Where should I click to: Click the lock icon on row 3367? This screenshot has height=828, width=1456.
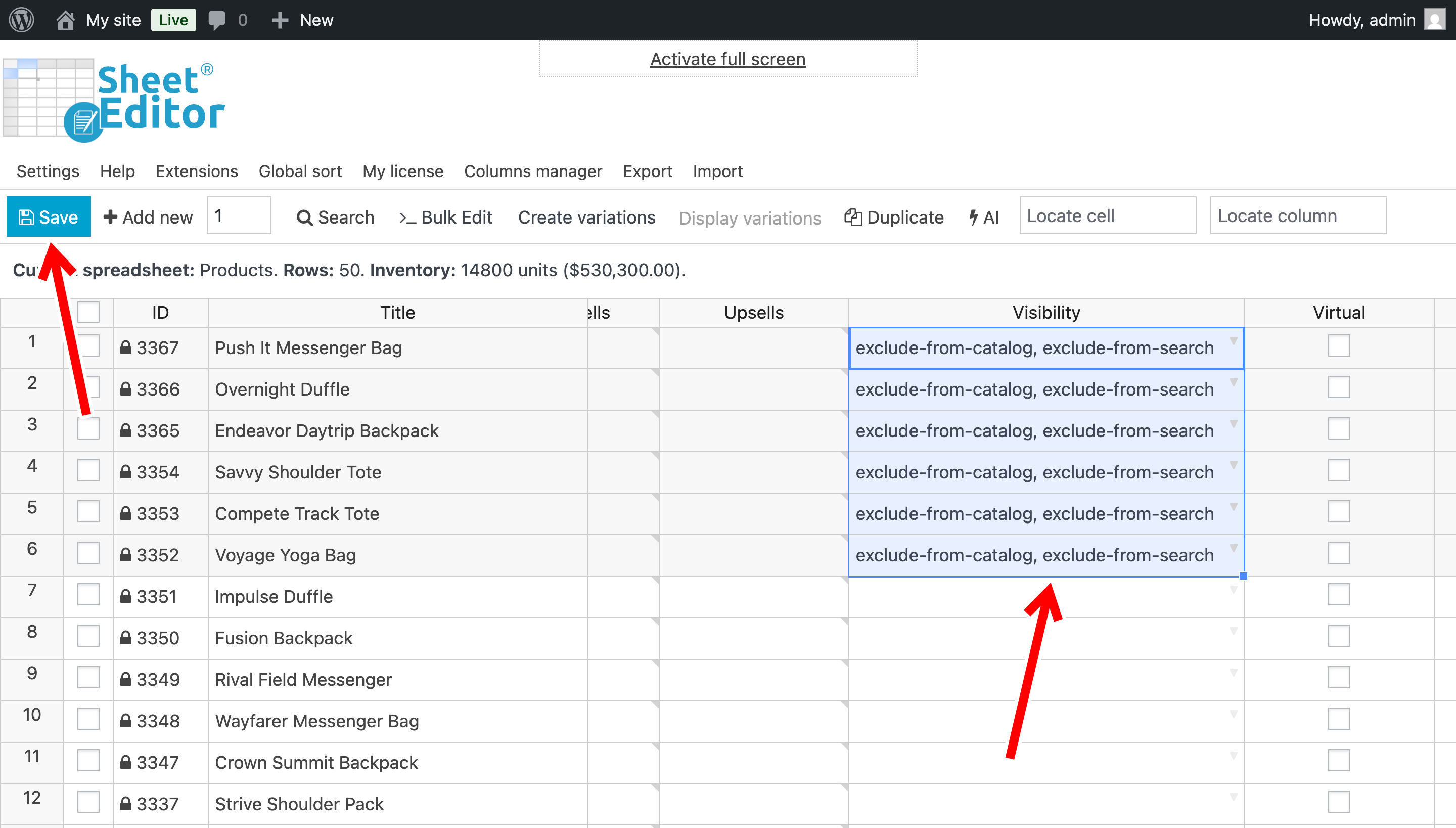click(x=125, y=347)
